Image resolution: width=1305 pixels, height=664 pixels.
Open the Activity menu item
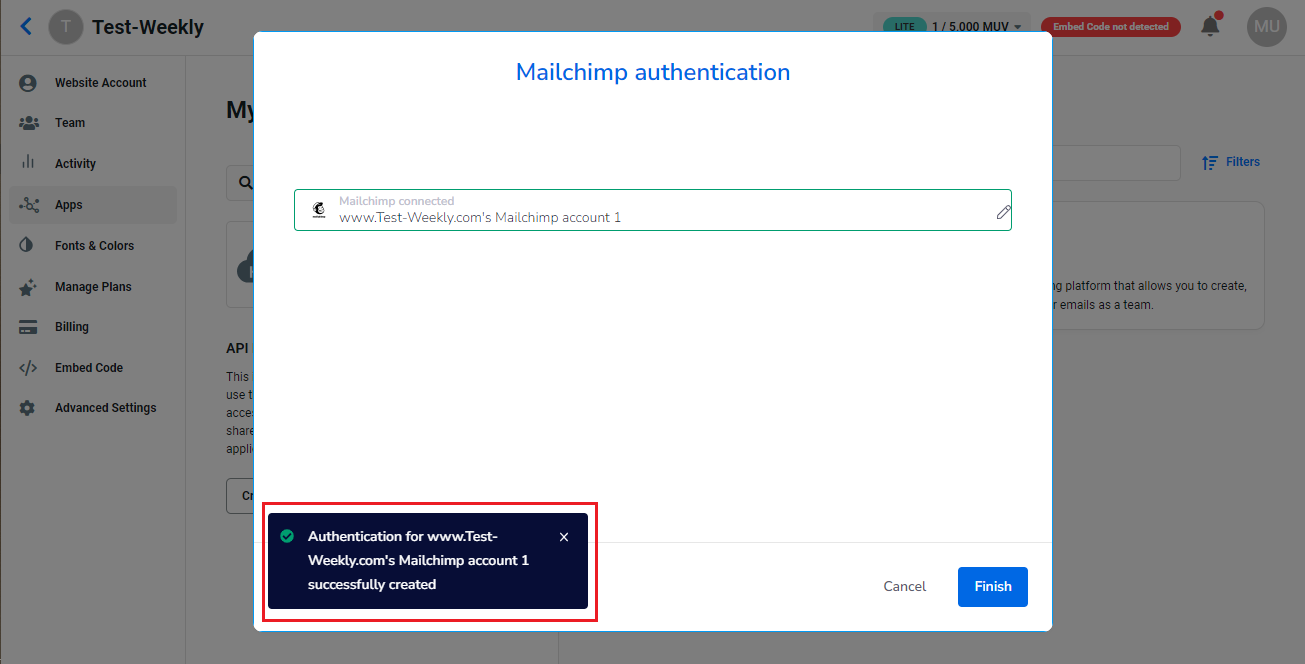pyautogui.click(x=92, y=164)
